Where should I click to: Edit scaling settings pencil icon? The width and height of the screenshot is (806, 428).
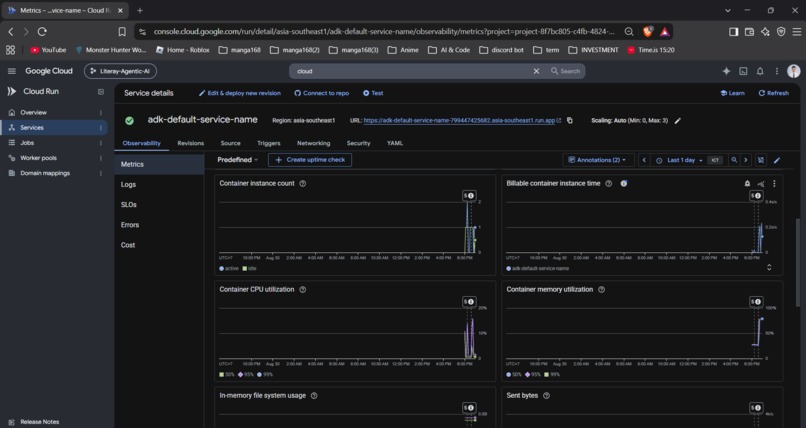[677, 120]
